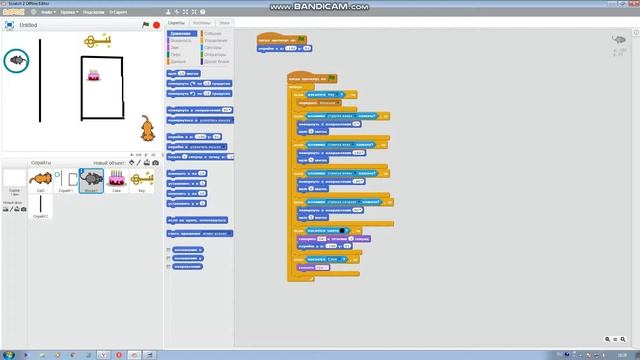Toggle the 'положение y' reporter checkbox

(x=168, y=258)
